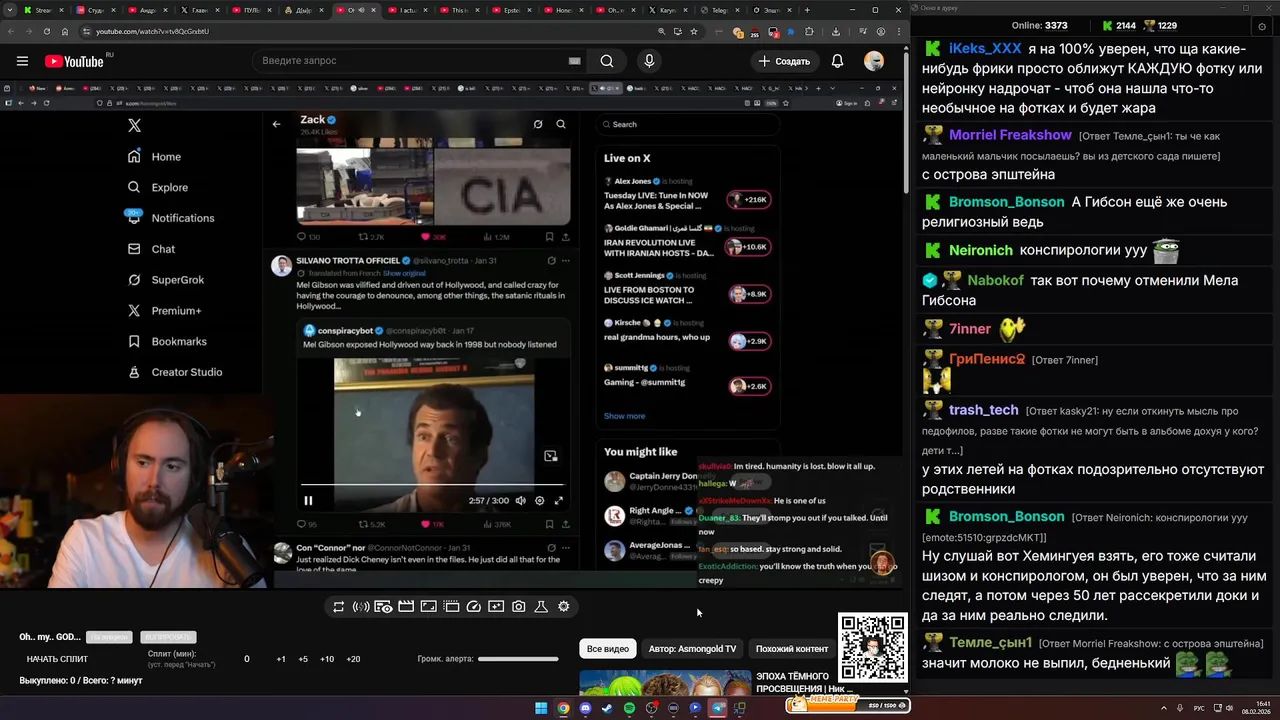Click the browser home icon
The width and height of the screenshot is (1280, 720).
point(65,32)
